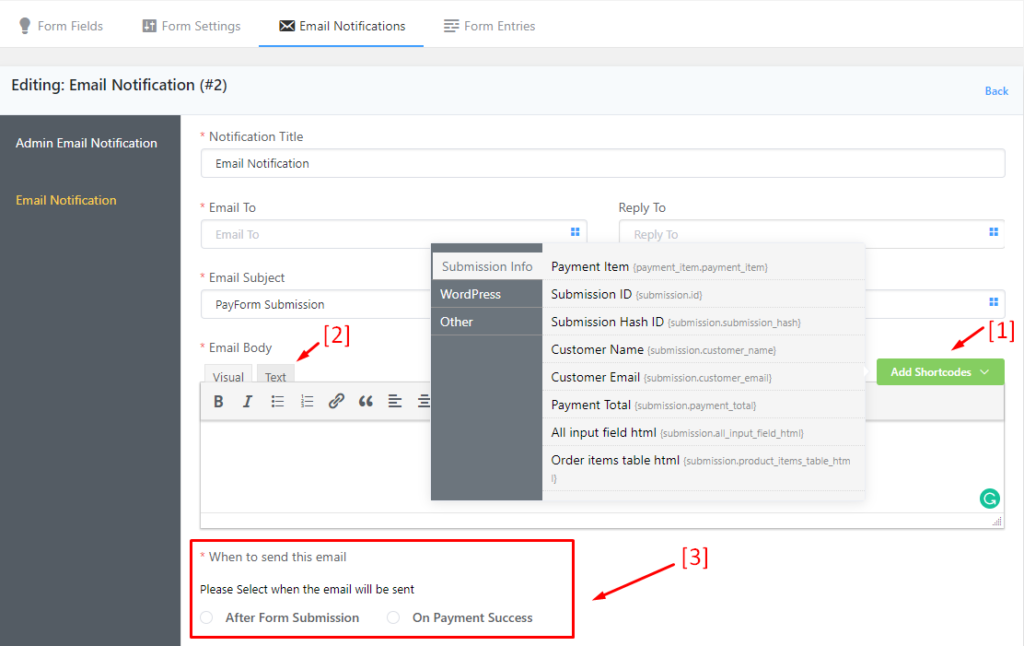The image size is (1024, 646).
Task: Insert a bulleted list in editor
Action: click(278, 401)
